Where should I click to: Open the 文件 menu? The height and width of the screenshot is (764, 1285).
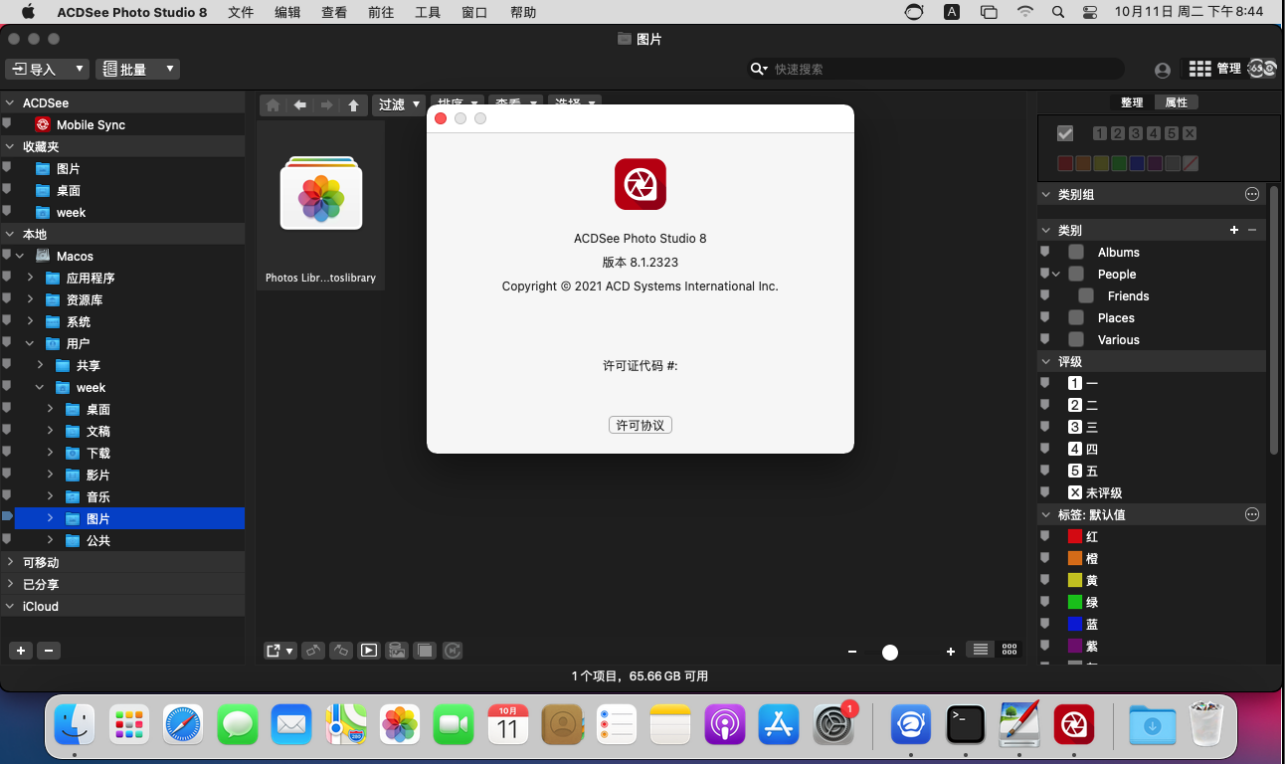pos(241,12)
